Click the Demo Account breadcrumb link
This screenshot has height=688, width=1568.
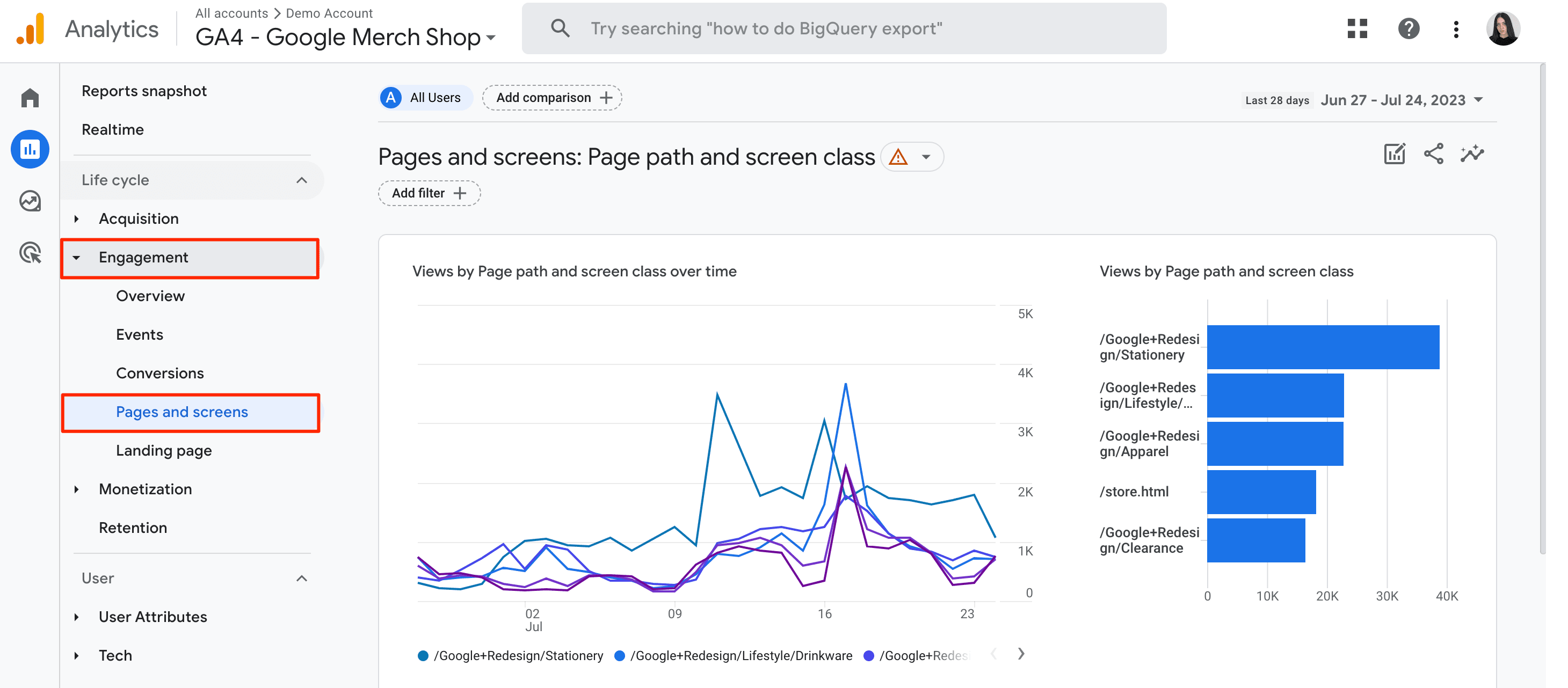pos(329,13)
